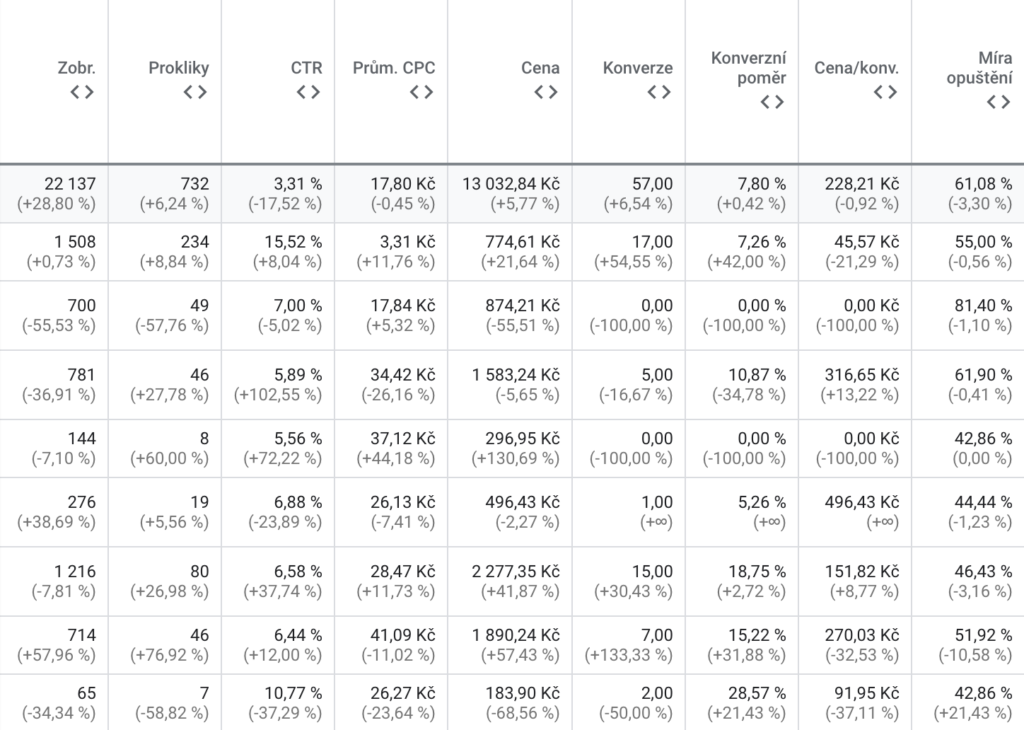
Task: Click the sort arrows under CTR header
Action: click(308, 92)
